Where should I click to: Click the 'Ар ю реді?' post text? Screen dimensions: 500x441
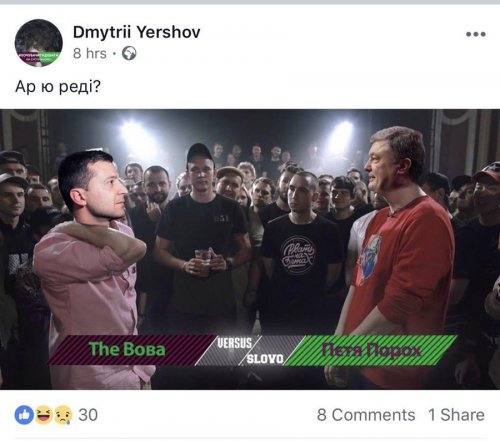(x=58, y=87)
